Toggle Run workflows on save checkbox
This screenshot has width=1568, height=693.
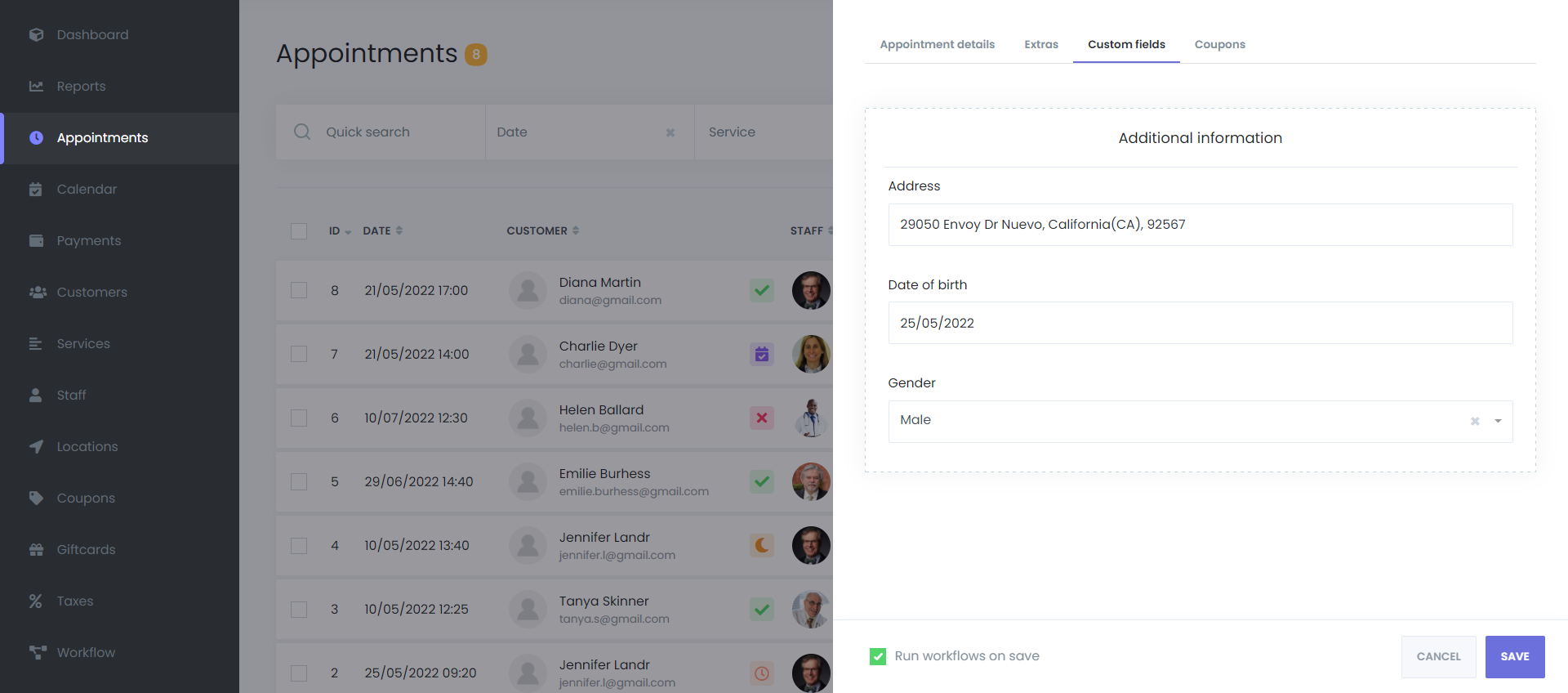(x=878, y=656)
